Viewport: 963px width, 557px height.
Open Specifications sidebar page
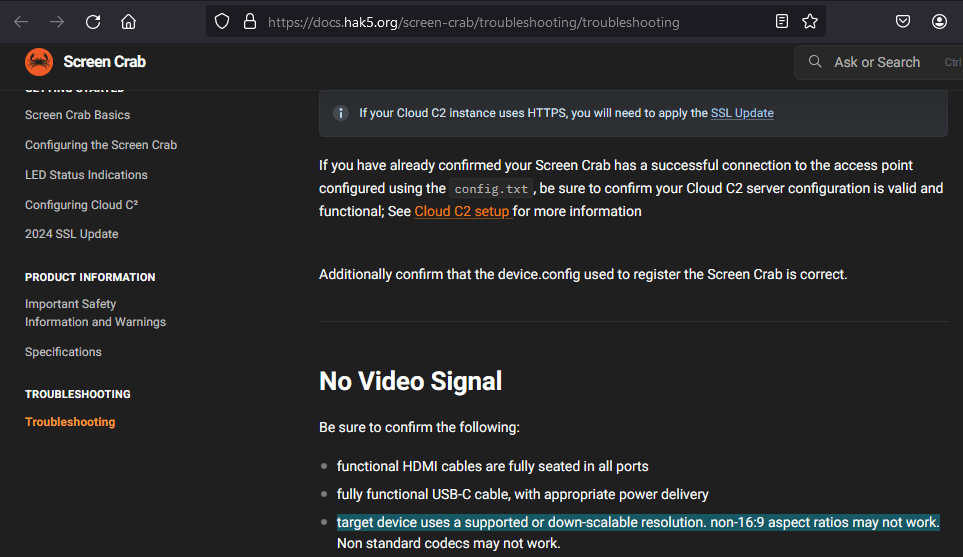click(x=63, y=352)
